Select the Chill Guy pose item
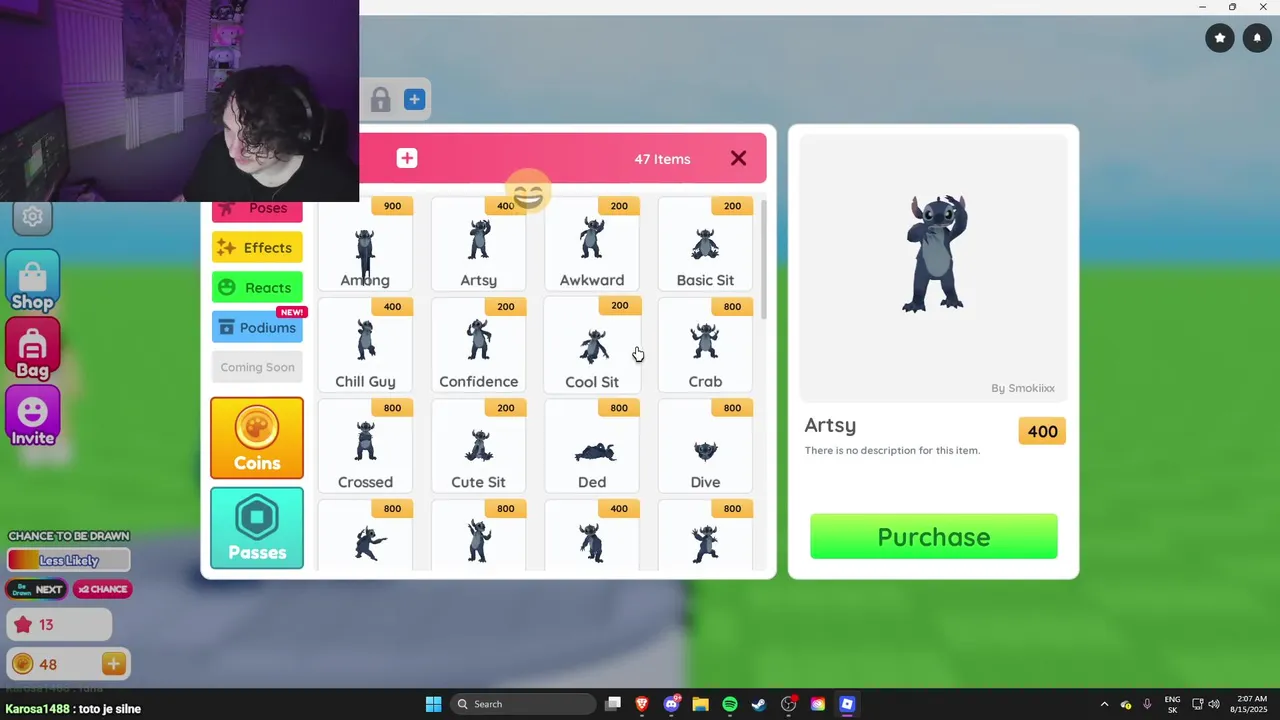This screenshot has width=1280, height=720. 365,345
